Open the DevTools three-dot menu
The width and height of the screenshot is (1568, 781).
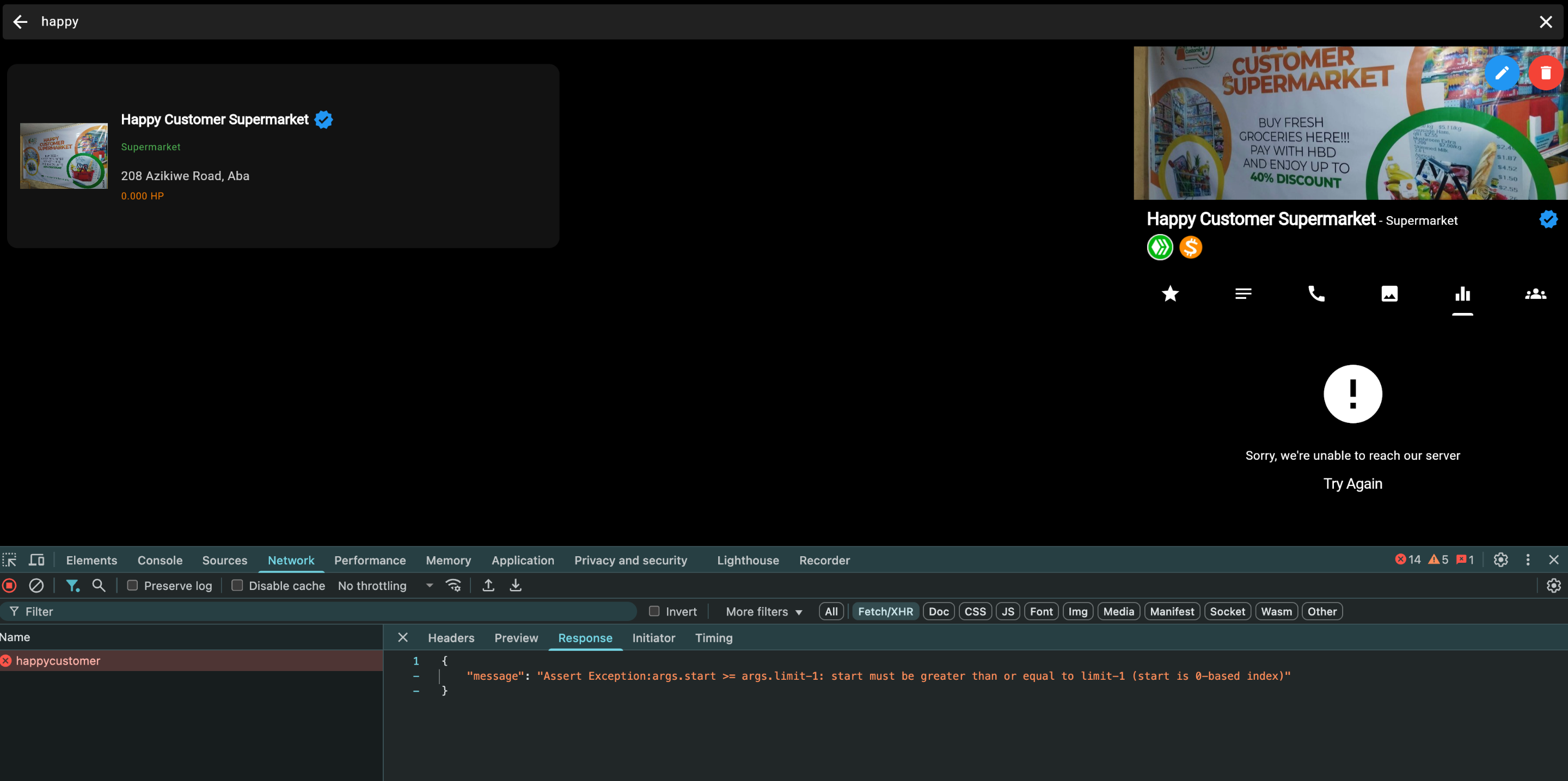[1527, 559]
